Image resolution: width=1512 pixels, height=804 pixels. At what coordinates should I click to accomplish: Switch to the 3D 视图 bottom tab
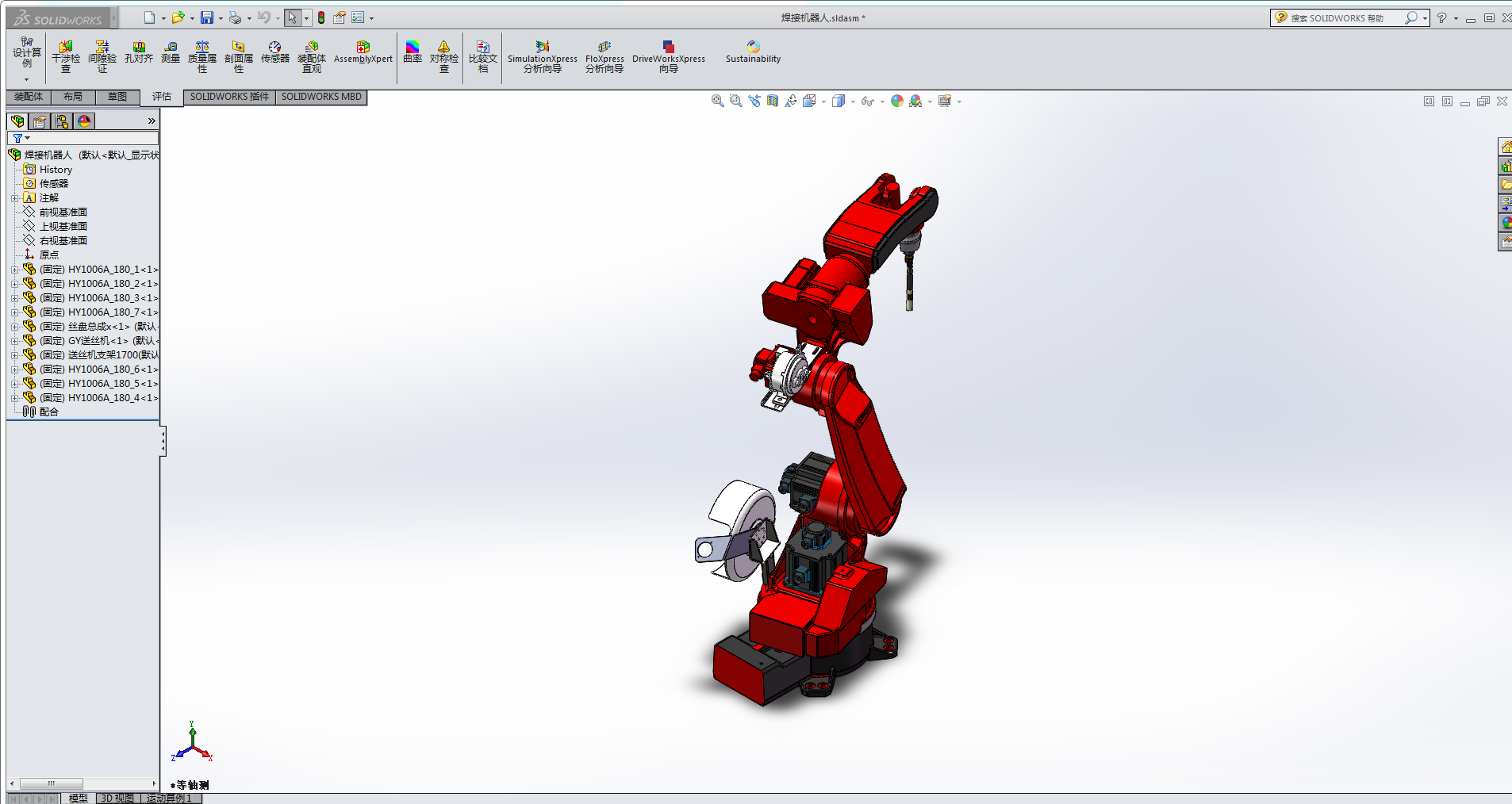click(x=117, y=798)
